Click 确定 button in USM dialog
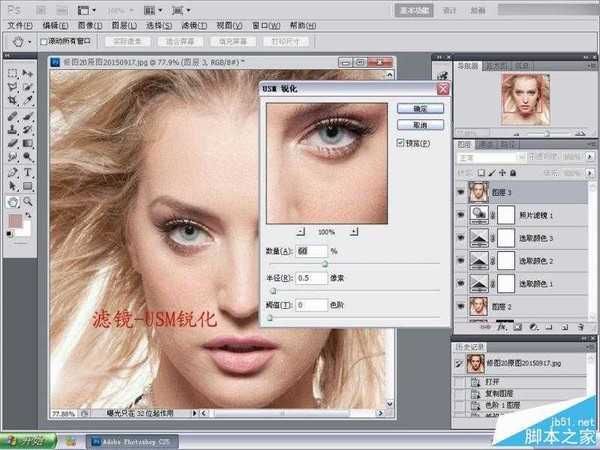 click(420, 109)
